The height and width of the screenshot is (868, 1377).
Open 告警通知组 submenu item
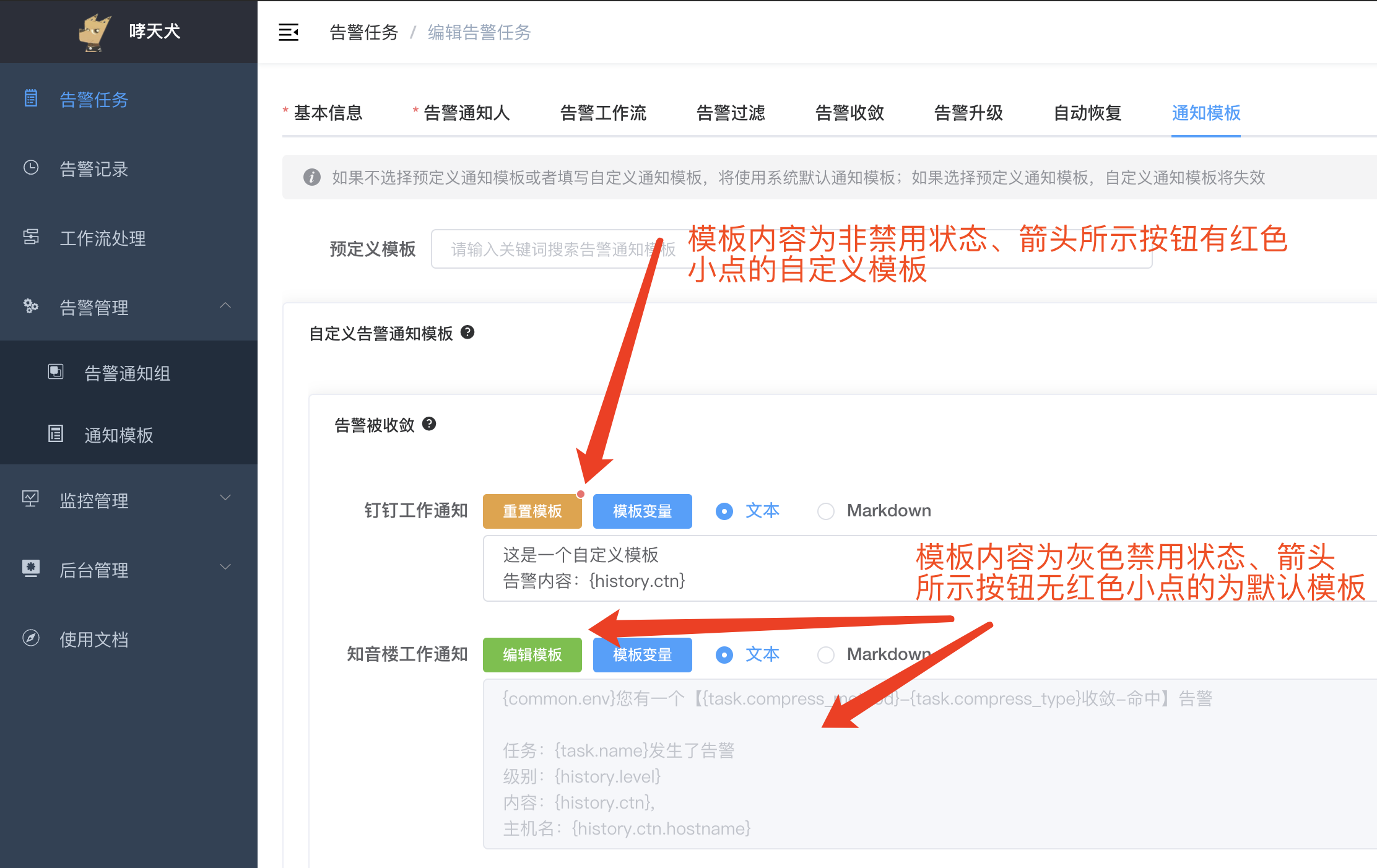(129, 373)
